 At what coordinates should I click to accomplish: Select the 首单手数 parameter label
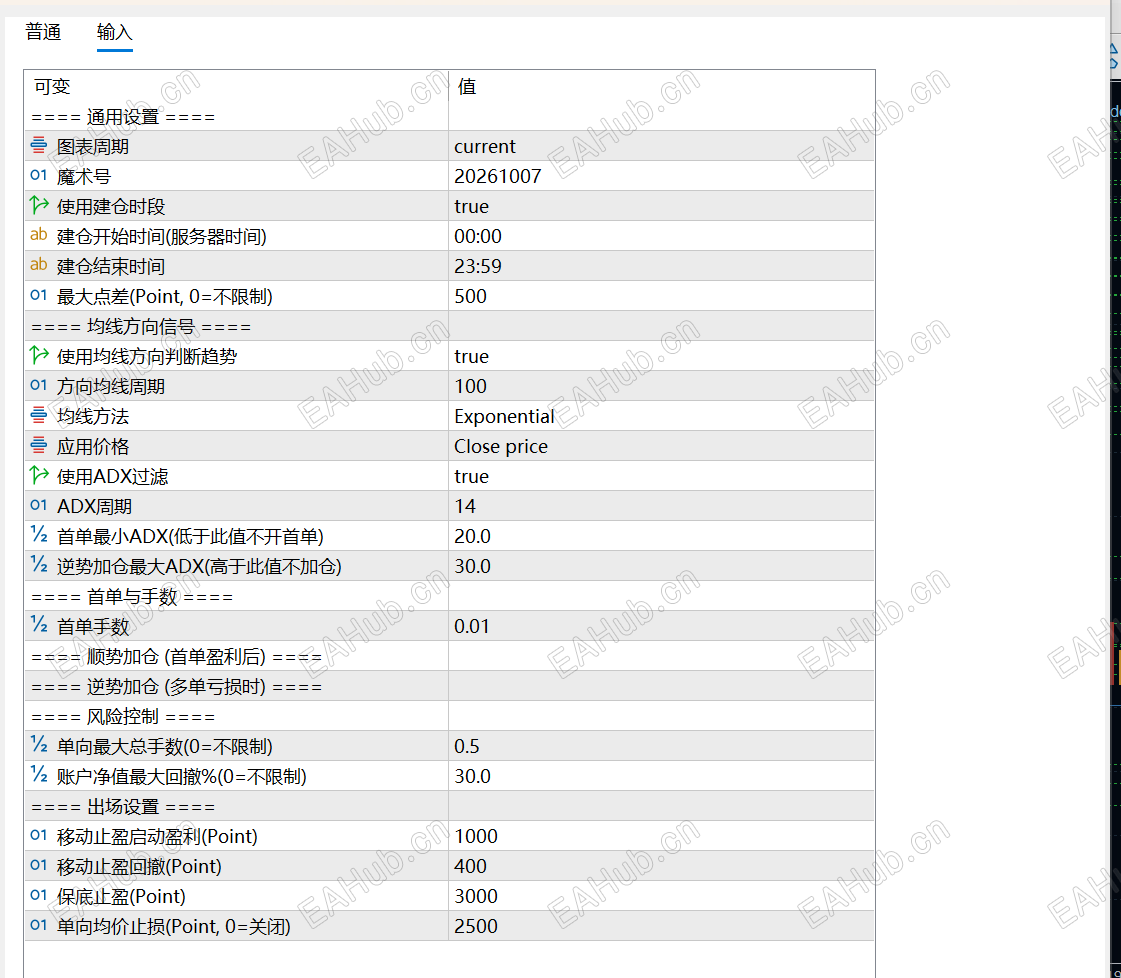point(93,627)
